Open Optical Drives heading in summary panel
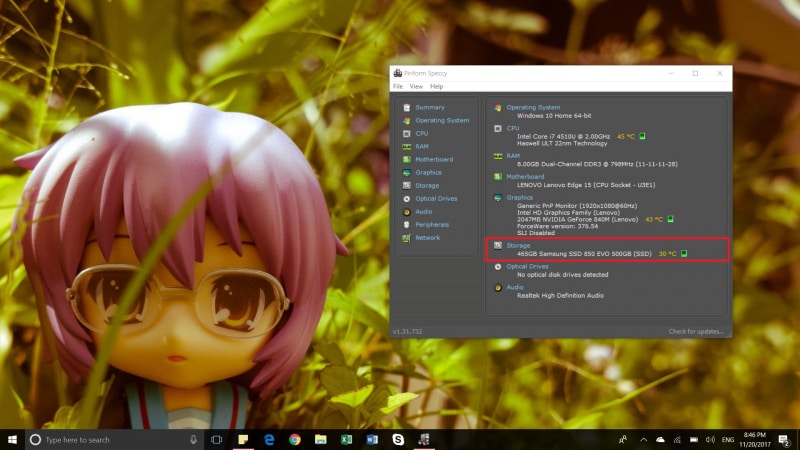 pyautogui.click(x=527, y=267)
